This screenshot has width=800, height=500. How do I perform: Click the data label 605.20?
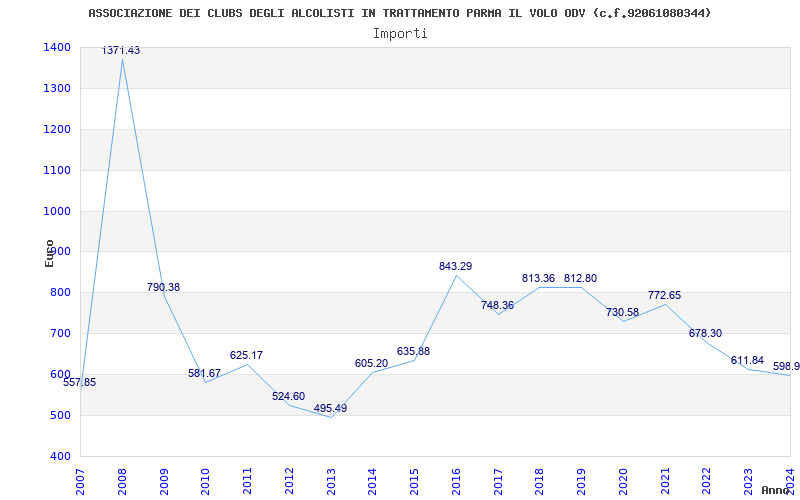pos(371,364)
